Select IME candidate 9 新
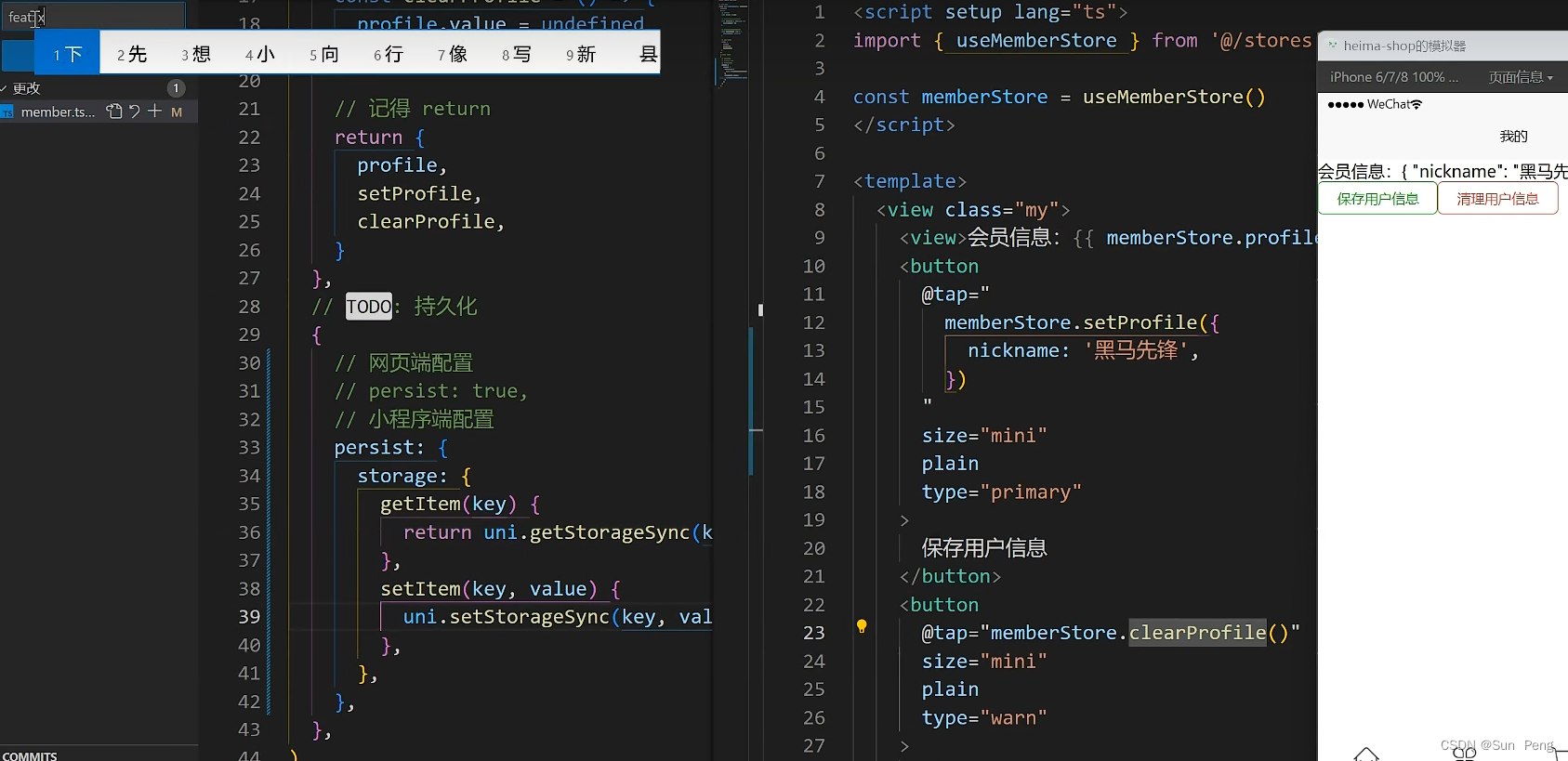The width and height of the screenshot is (1568, 761). tap(580, 54)
